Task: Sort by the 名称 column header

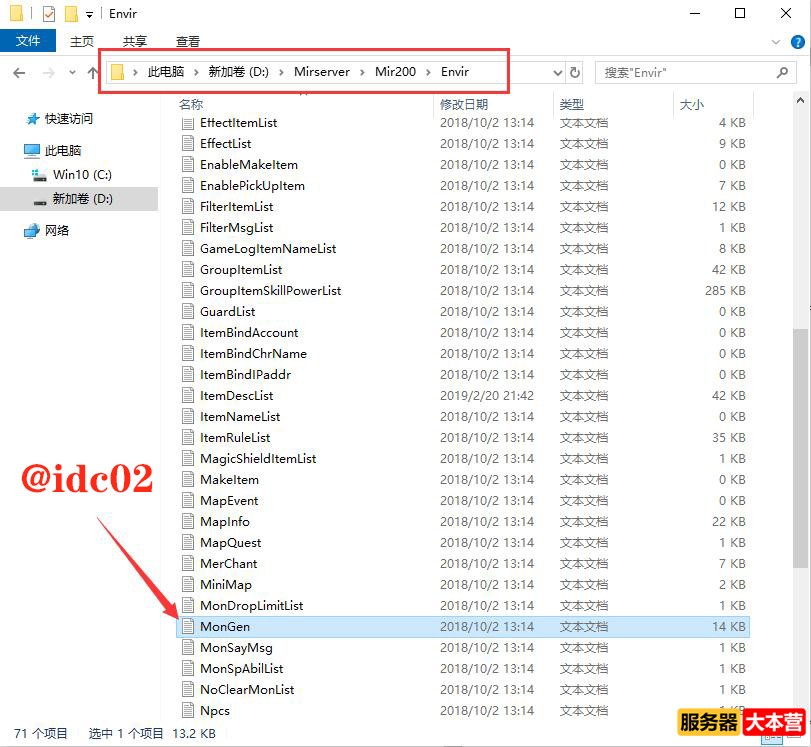Action: 191,104
